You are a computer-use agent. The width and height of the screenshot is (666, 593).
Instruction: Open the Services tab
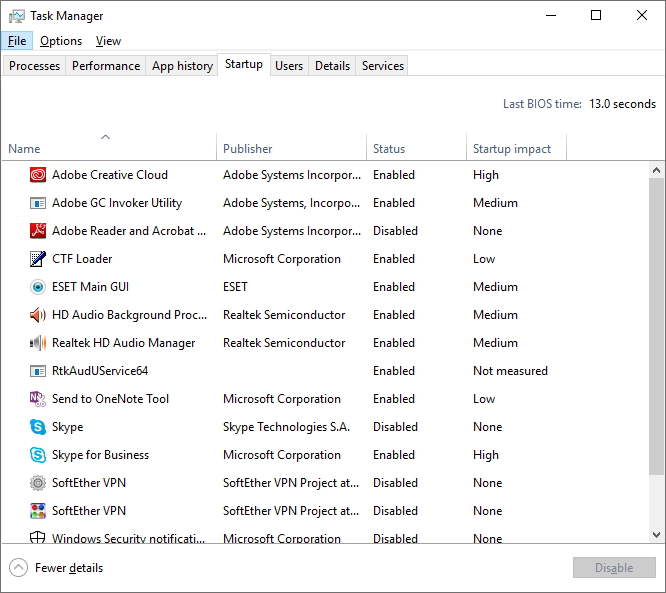383,66
